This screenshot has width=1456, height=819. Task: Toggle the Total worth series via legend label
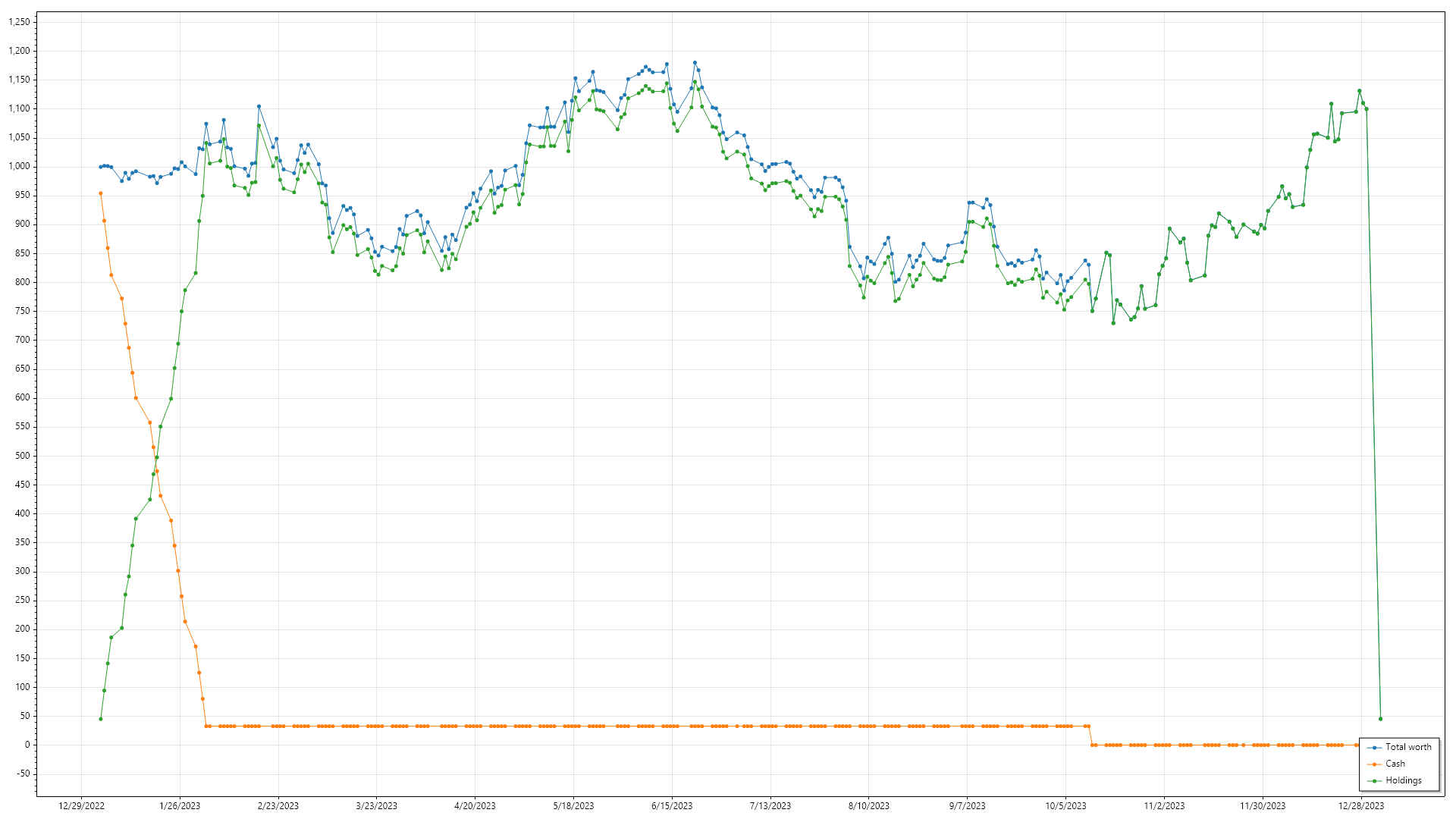pos(1408,748)
